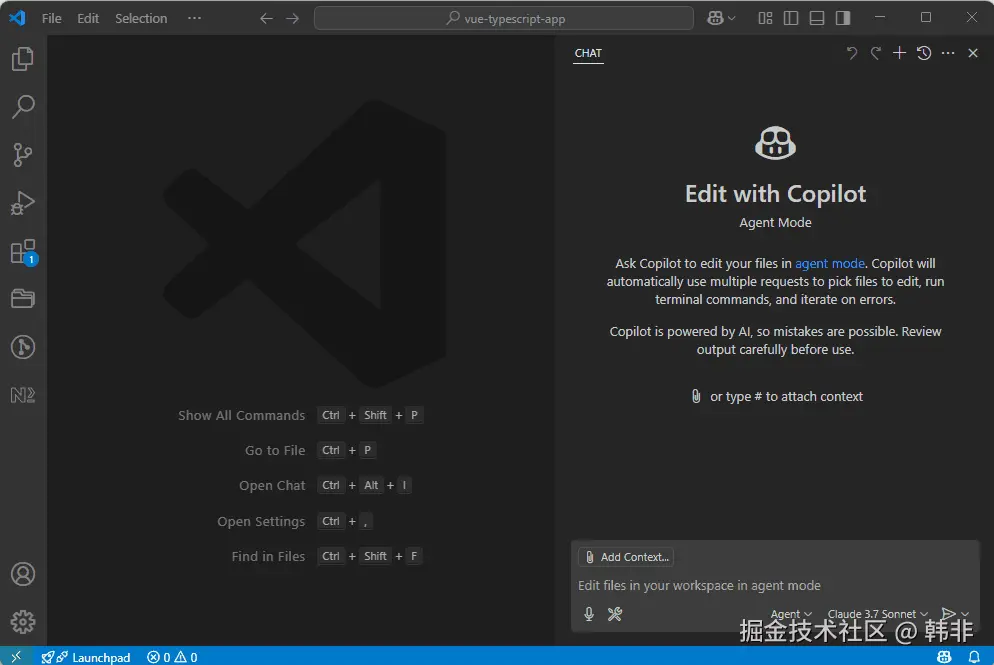Click the Agent Mode subtitle text
The width and height of the screenshot is (994, 665).
click(775, 223)
